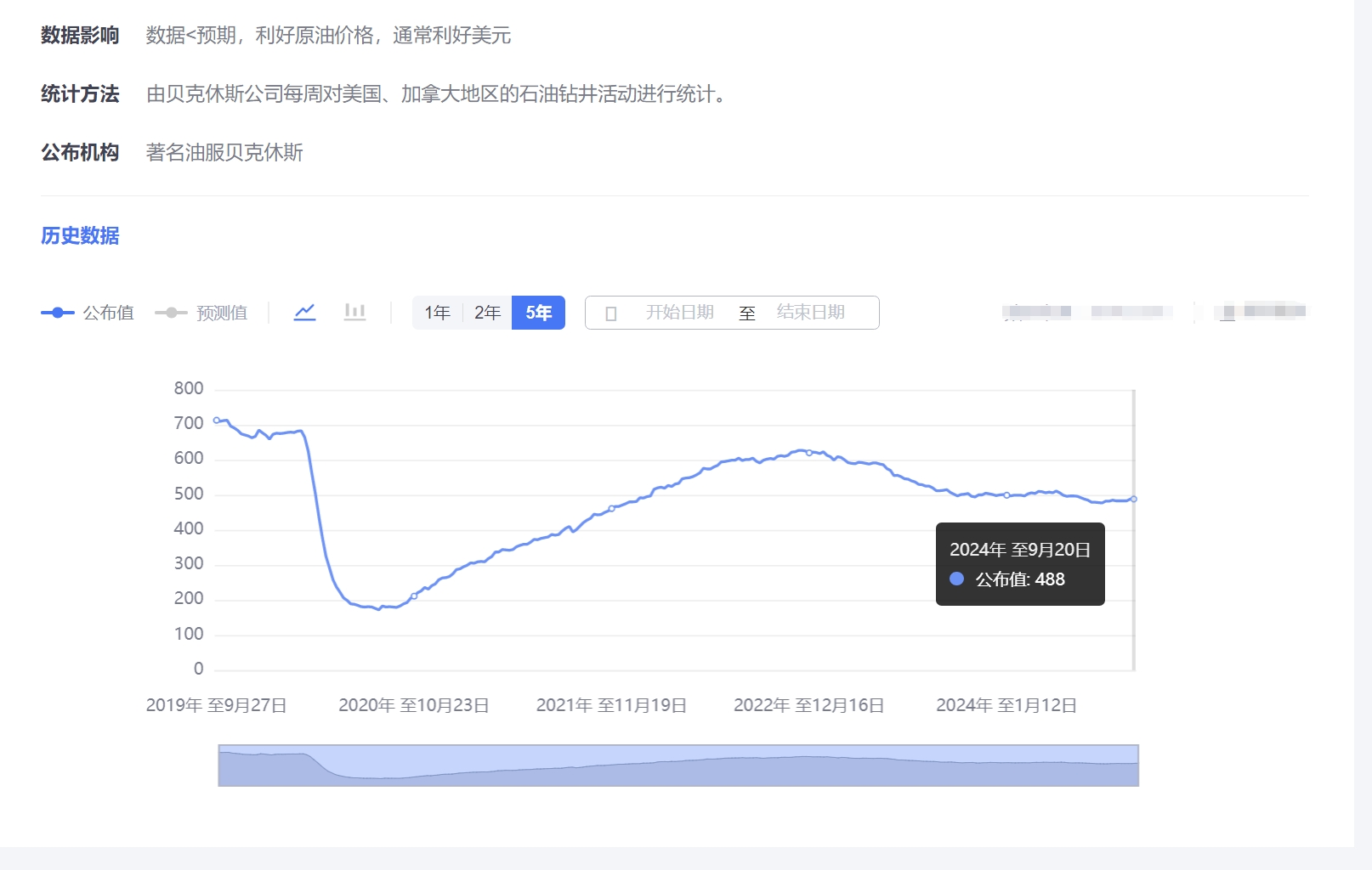Select the 2年 time range
The image size is (1372, 870).
click(487, 313)
